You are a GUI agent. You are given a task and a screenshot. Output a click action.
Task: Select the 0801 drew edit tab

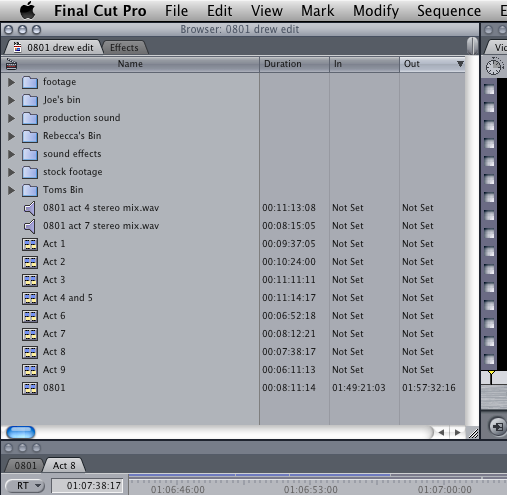55,48
